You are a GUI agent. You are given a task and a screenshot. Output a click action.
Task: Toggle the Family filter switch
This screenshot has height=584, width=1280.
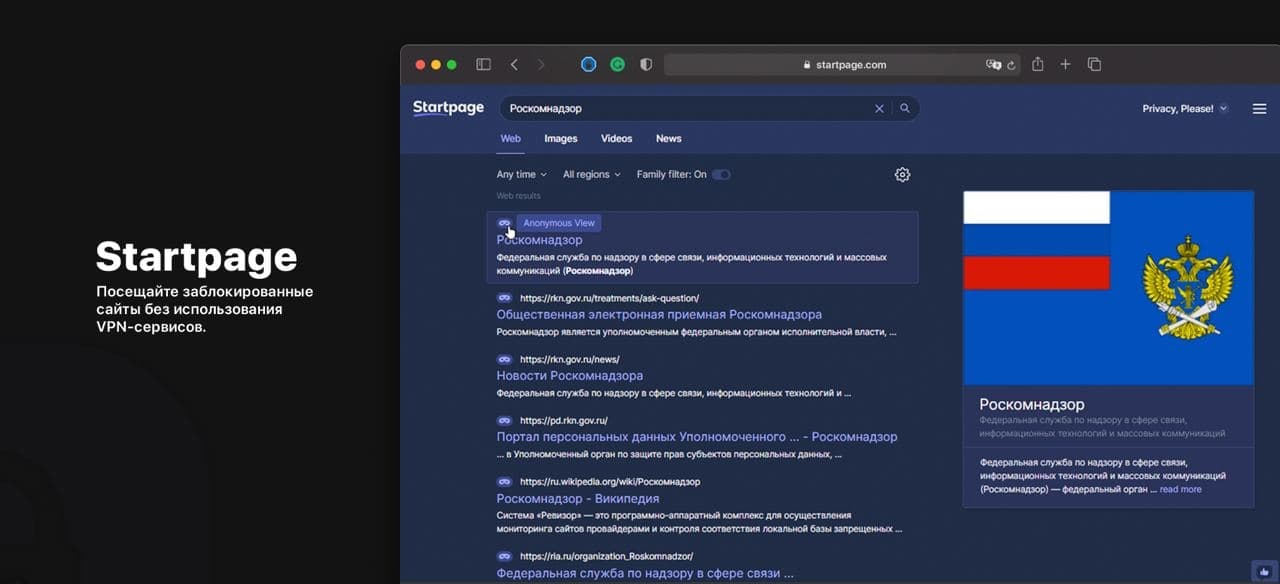(x=721, y=174)
